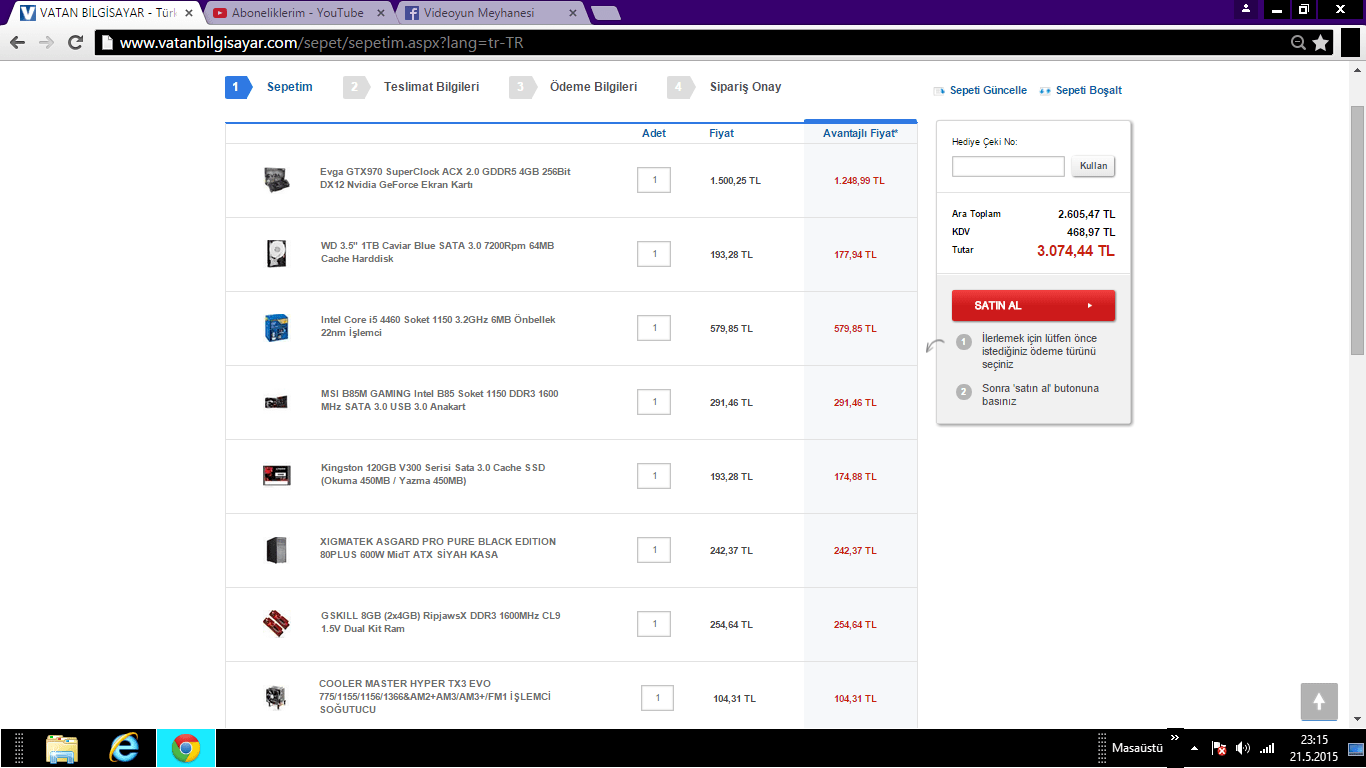Click the browser address bar URL

coord(322,43)
